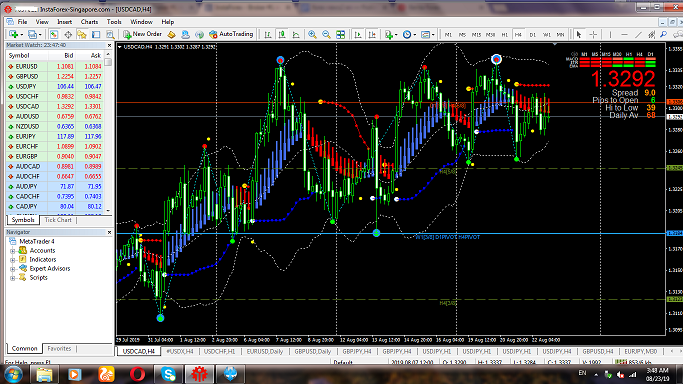Image resolution: width=683 pixels, height=384 pixels.
Task: Launch MetaEditor from the yellow book icon
Action: 171,34
